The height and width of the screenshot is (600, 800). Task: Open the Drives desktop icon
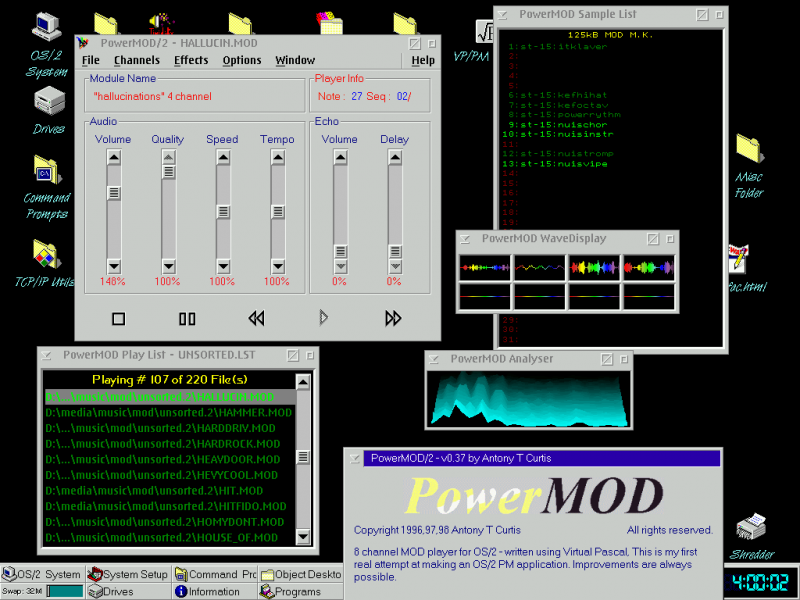pos(49,101)
